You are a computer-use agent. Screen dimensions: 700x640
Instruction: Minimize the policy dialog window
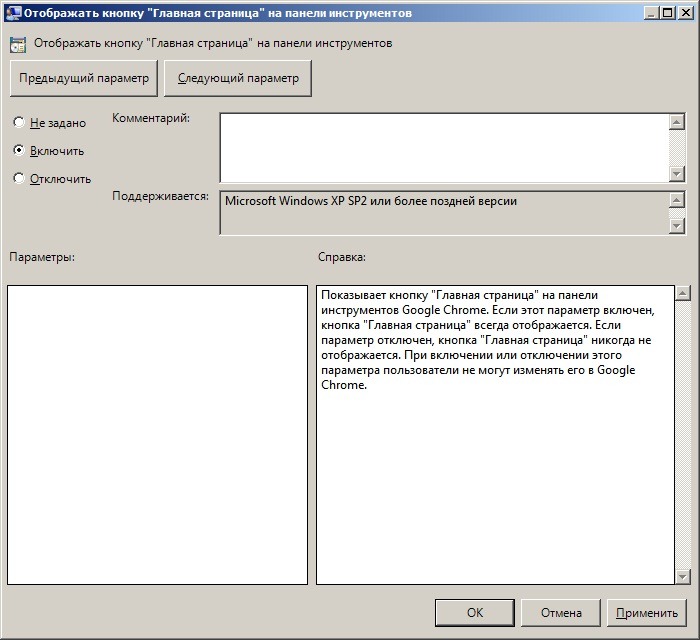pos(651,13)
